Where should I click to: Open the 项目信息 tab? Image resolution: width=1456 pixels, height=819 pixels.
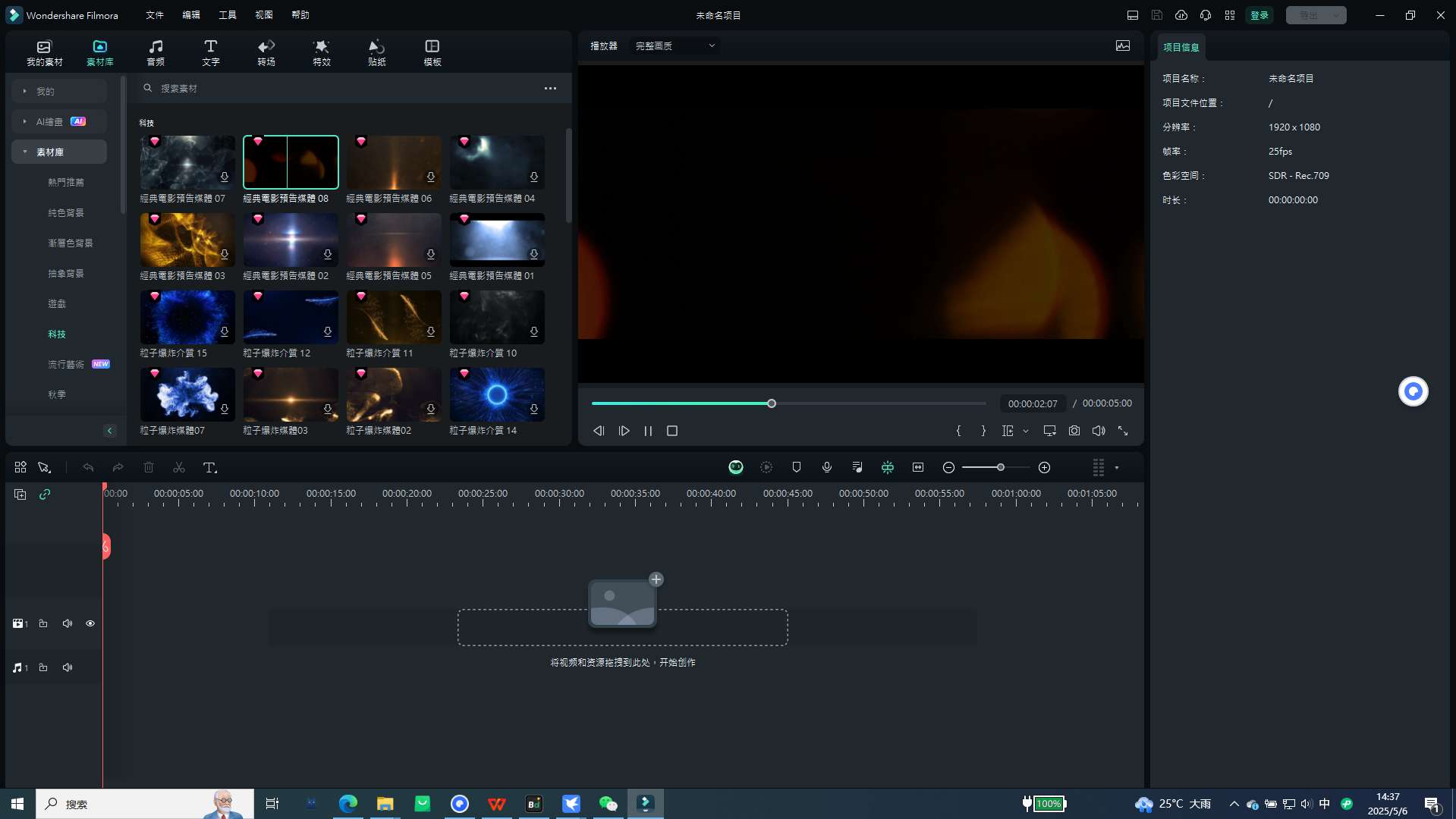coord(1181,47)
